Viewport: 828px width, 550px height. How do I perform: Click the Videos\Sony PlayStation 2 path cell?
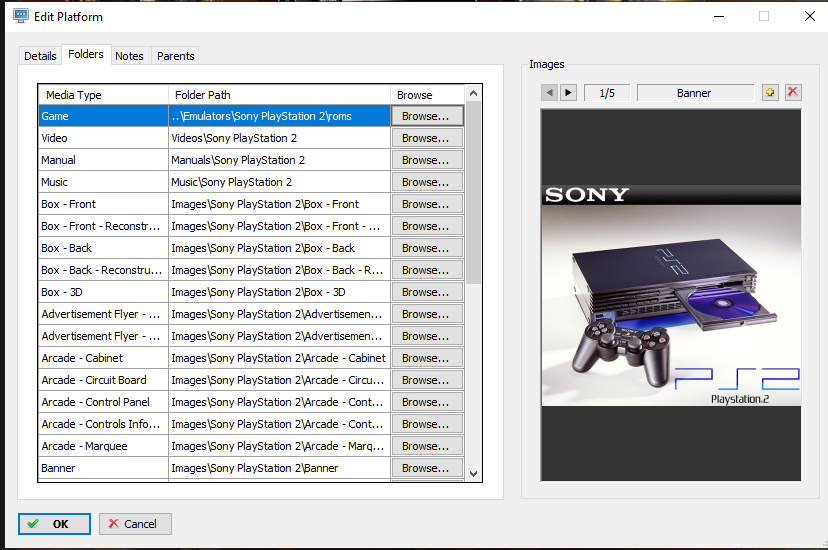[279, 138]
